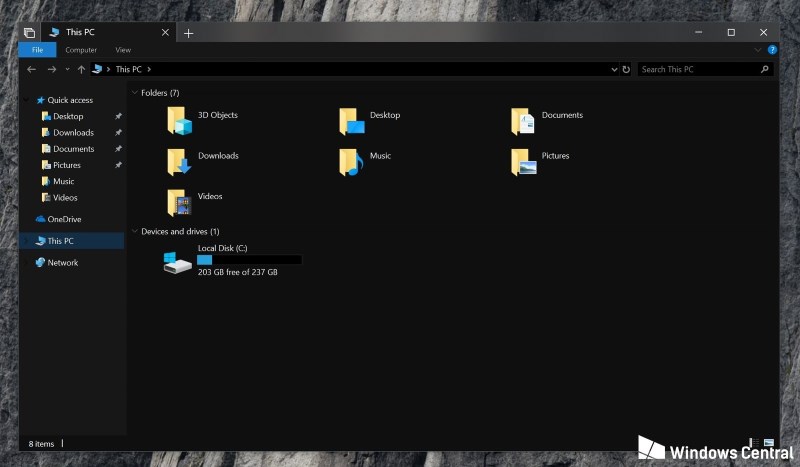Screen dimensions: 800x467
Task: Click the Search This PC field
Action: [698, 70]
